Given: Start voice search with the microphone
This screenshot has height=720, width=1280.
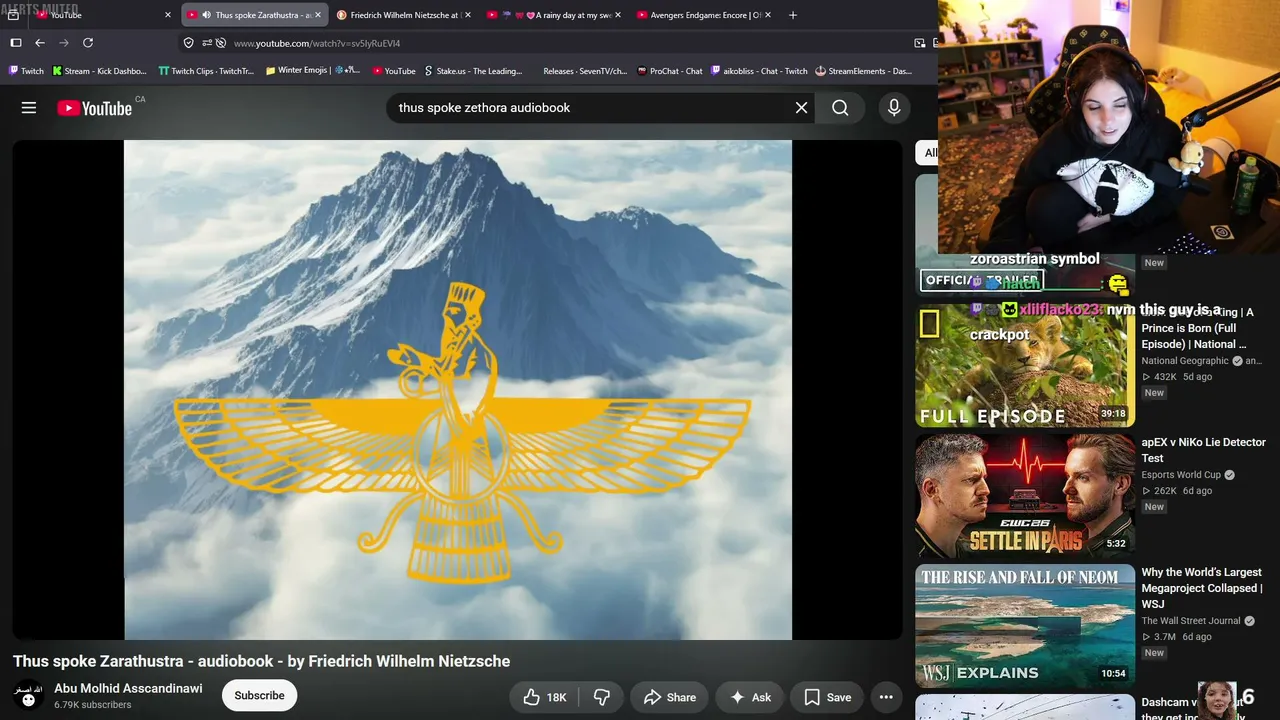Looking at the screenshot, I should [894, 108].
